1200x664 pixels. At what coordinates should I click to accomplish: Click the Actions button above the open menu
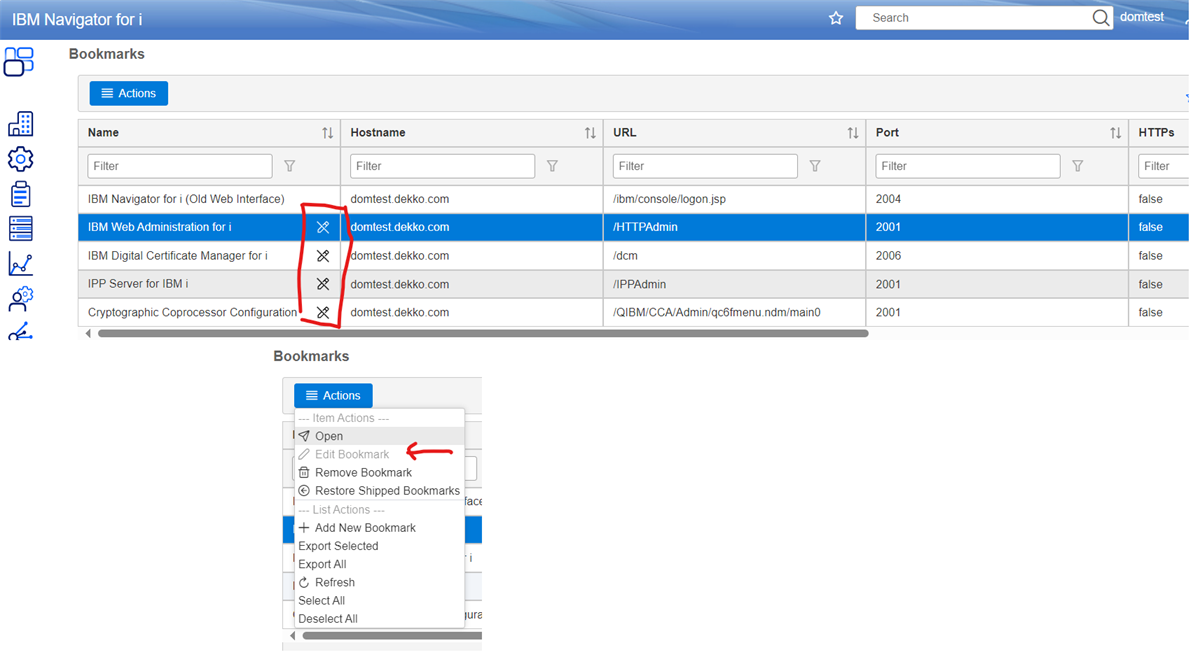point(333,396)
